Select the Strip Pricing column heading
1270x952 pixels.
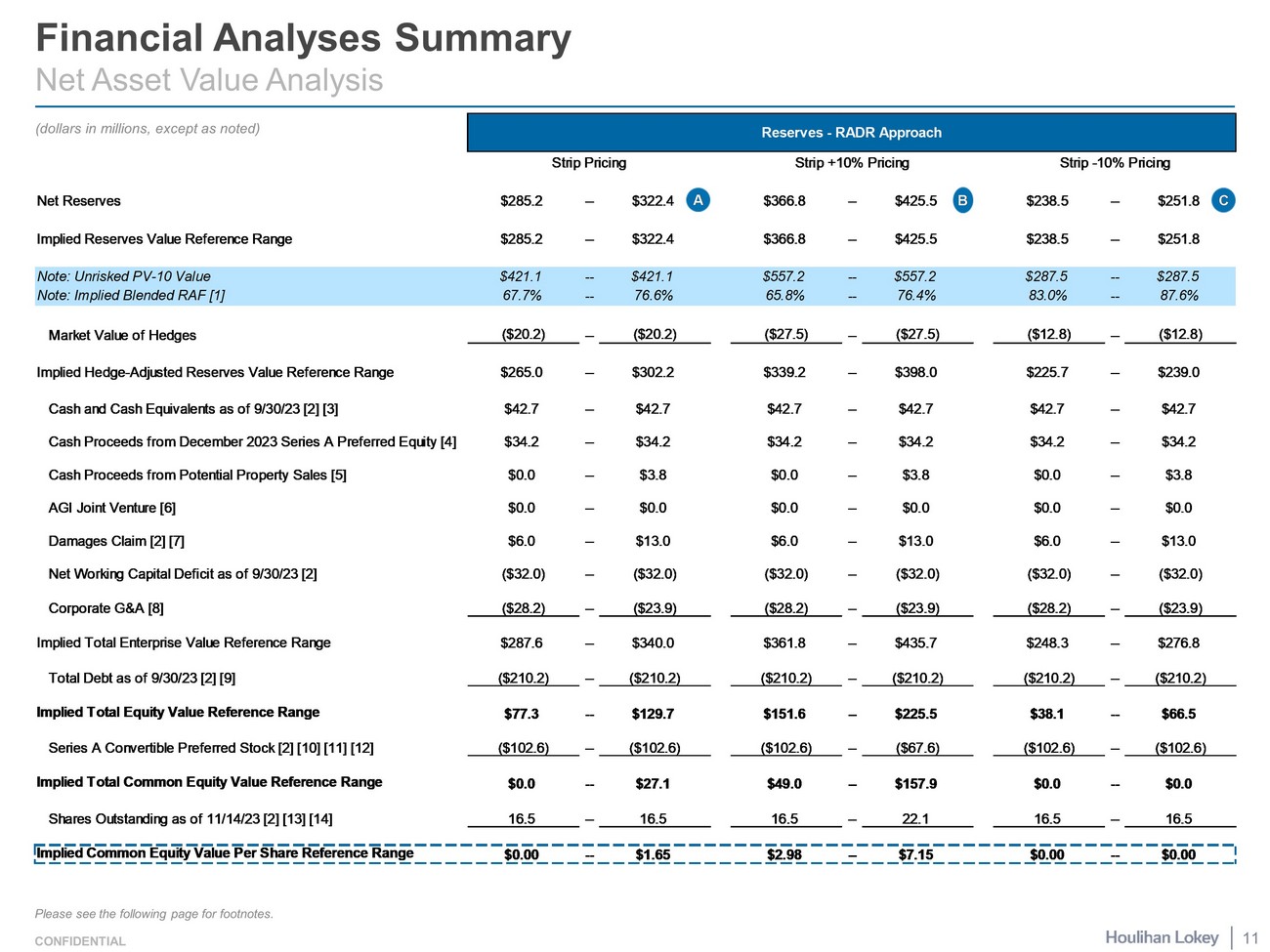click(x=588, y=163)
